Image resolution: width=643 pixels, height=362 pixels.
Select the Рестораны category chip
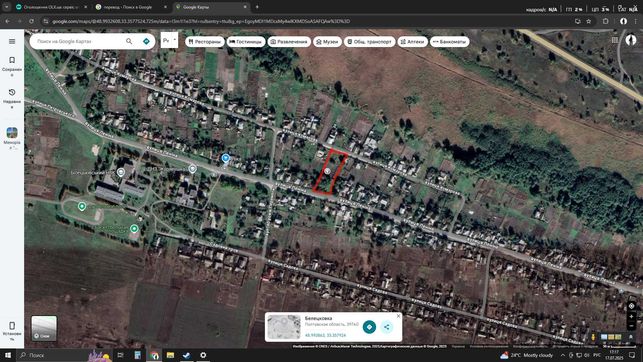click(205, 41)
